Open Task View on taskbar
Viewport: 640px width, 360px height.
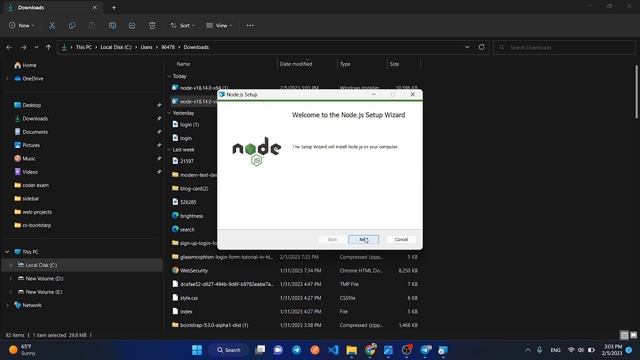[260, 350]
